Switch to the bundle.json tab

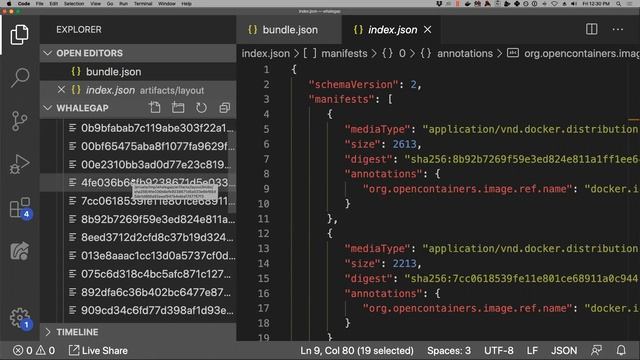click(289, 30)
